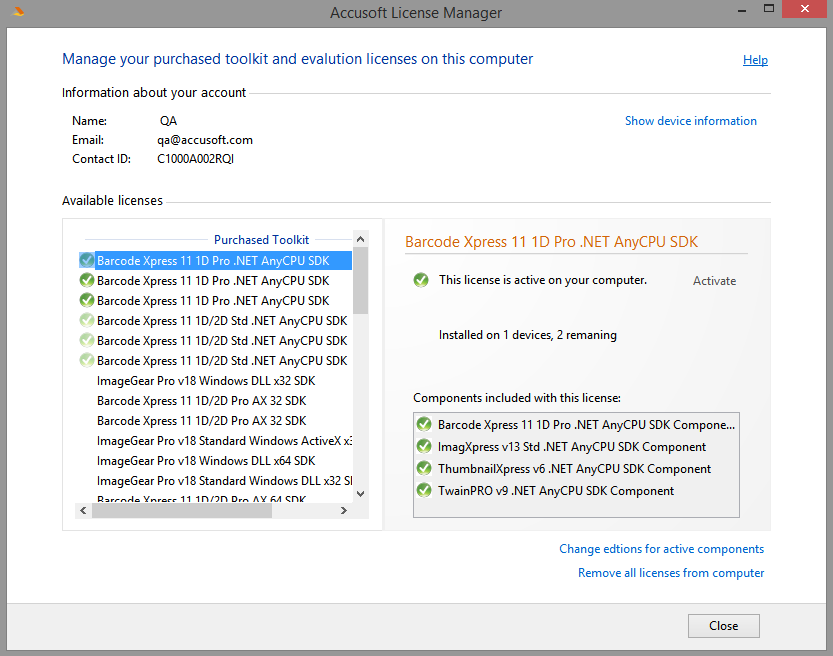Click the account name QA
833x656 pixels.
point(168,121)
